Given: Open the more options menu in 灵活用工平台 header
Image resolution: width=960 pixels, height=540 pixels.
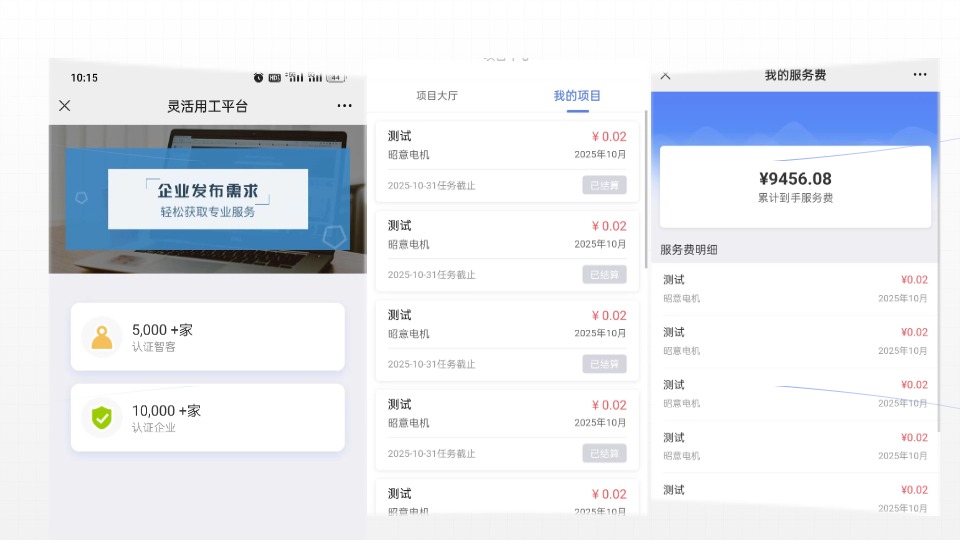Looking at the screenshot, I should tap(344, 105).
